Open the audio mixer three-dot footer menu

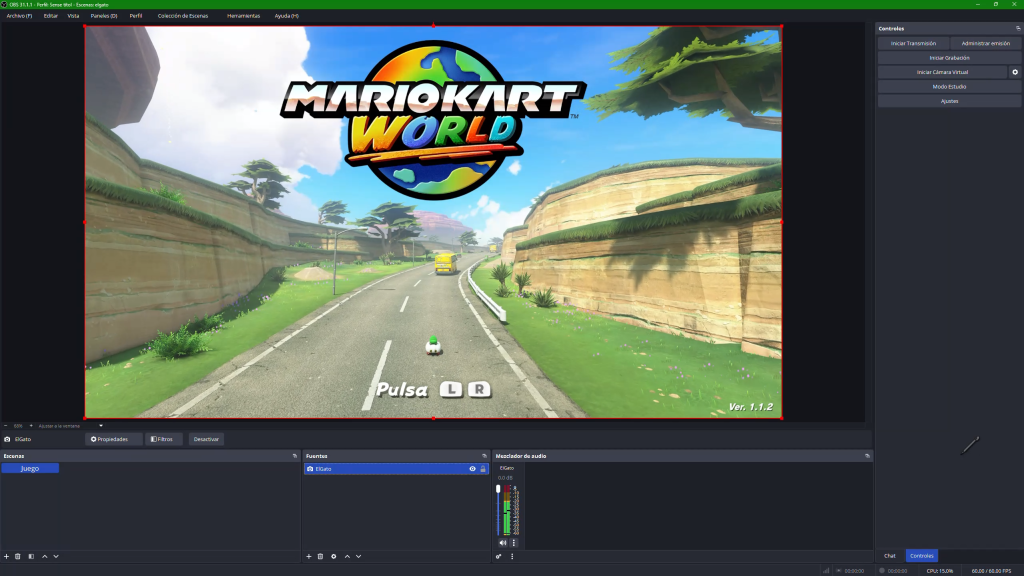[x=512, y=556]
